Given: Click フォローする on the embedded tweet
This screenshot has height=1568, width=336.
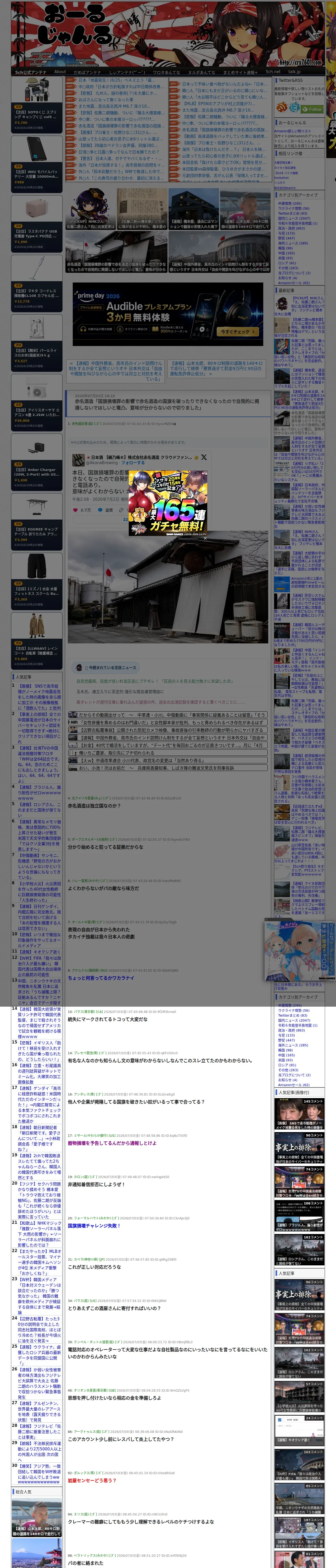Looking at the screenshot, I should click(133, 463).
